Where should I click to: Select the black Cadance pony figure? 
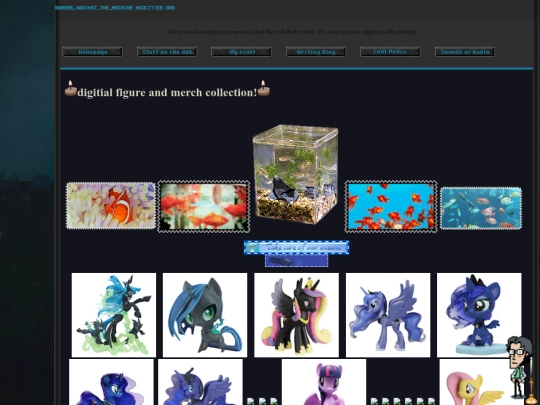coord(297,315)
